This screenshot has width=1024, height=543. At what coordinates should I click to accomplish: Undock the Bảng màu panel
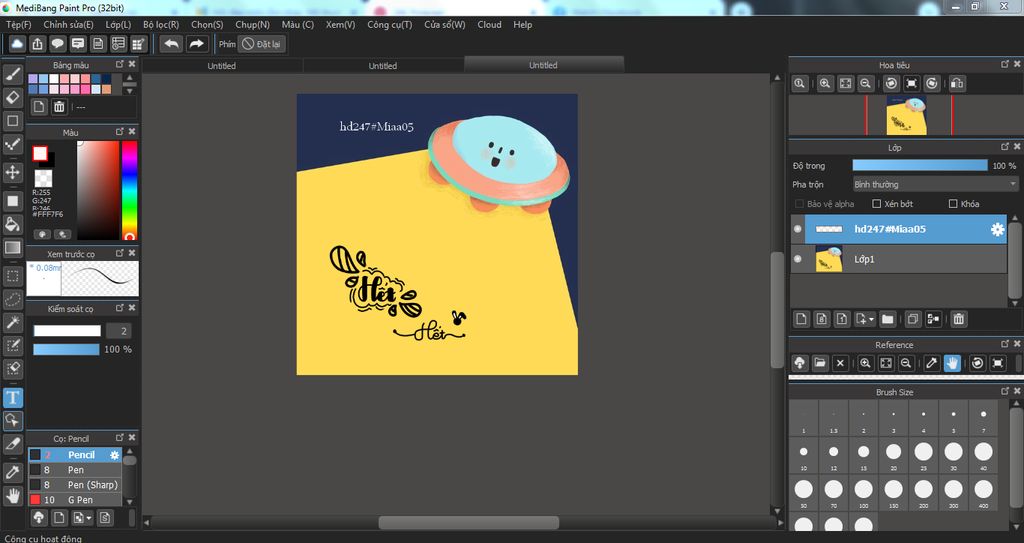click(x=120, y=64)
